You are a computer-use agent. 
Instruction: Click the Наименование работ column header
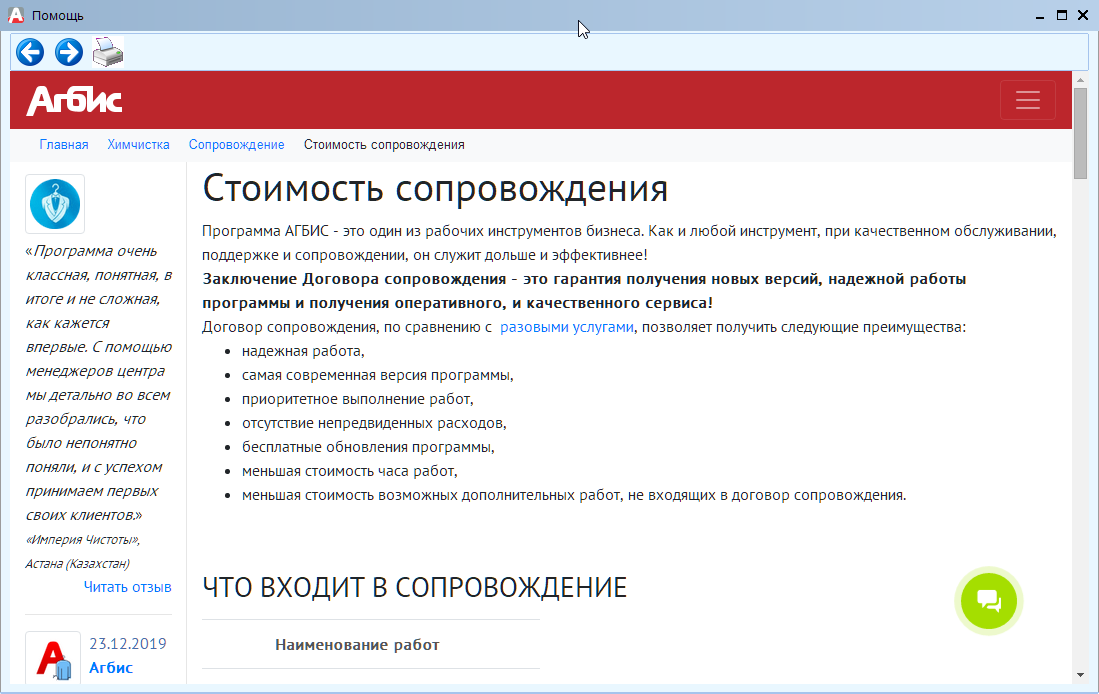(x=357, y=644)
